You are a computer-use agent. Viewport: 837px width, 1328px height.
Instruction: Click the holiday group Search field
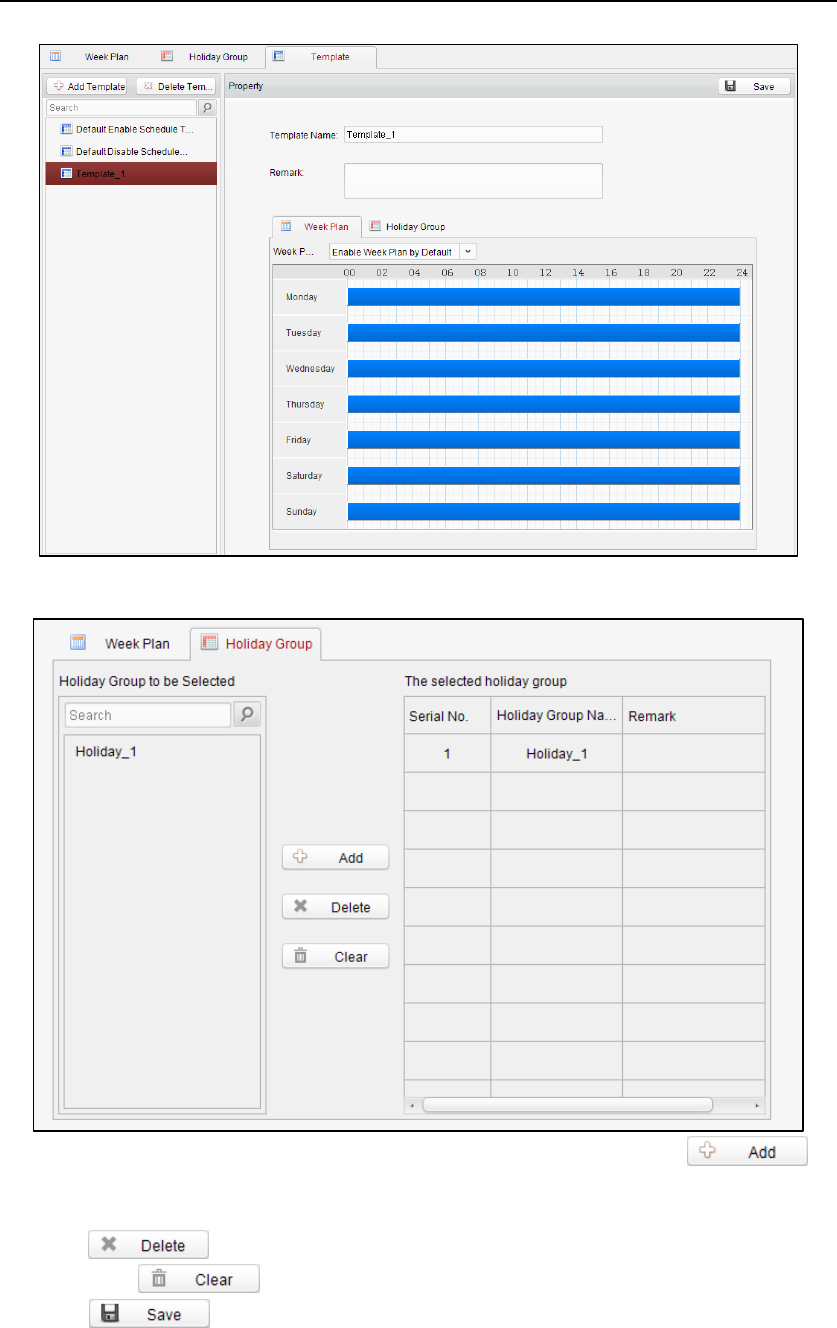point(148,715)
